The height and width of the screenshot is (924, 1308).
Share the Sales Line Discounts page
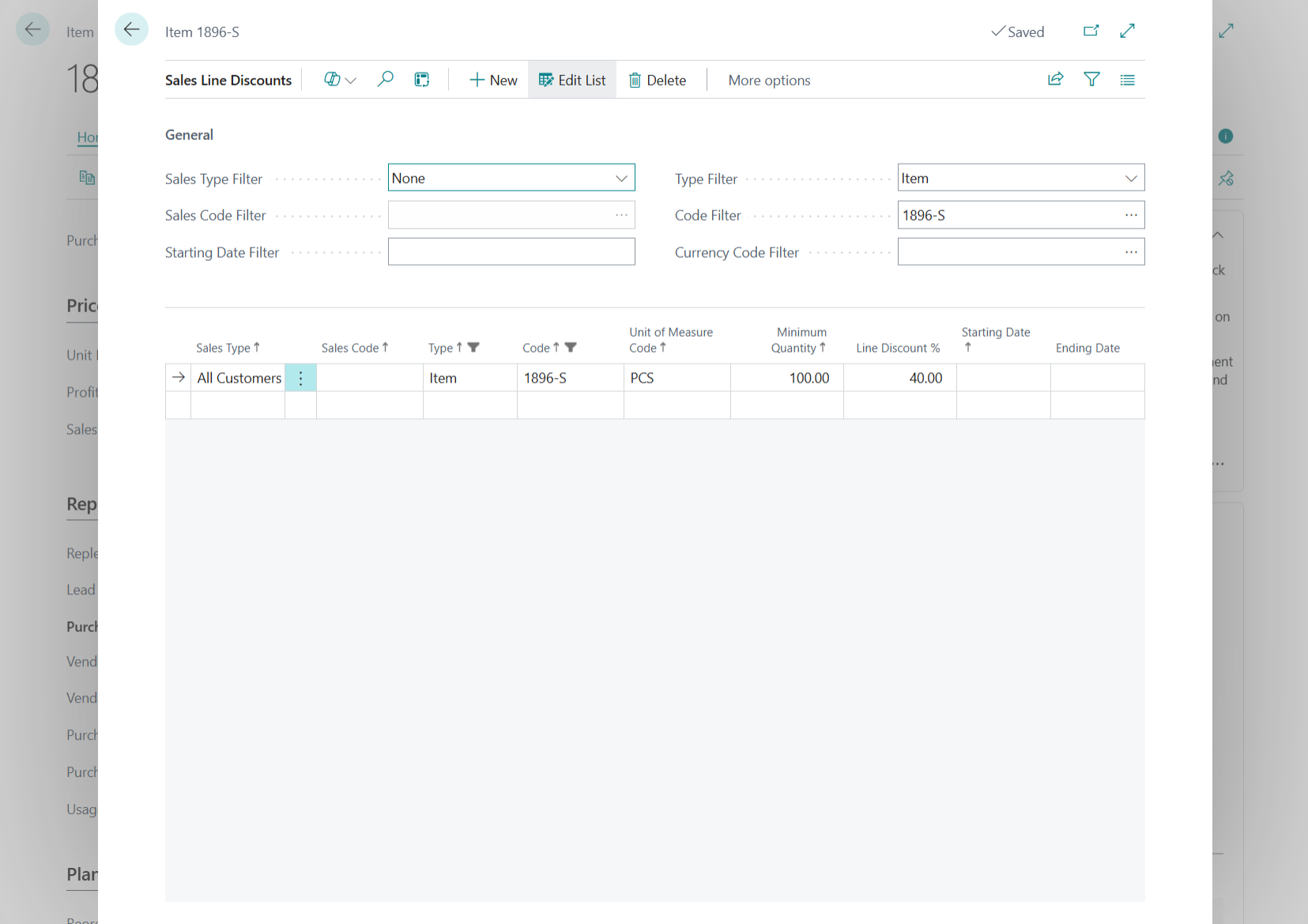1056,79
